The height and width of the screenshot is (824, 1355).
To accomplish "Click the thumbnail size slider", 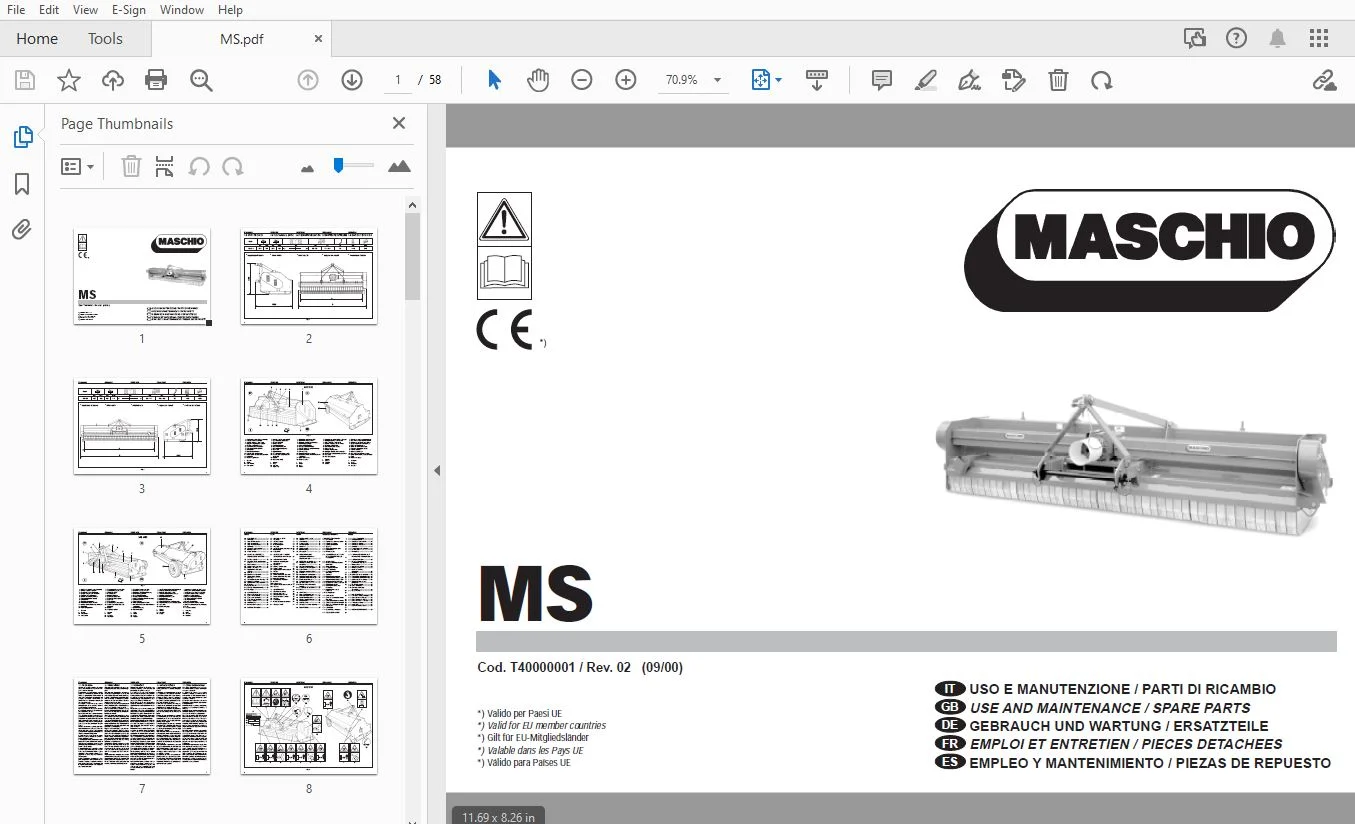I will coord(353,165).
